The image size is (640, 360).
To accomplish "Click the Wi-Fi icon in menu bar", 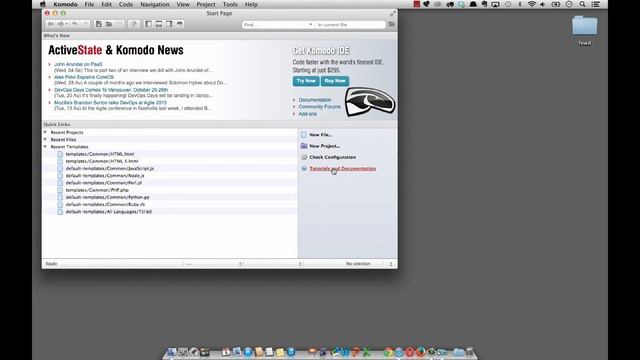I will [x=531, y=4].
